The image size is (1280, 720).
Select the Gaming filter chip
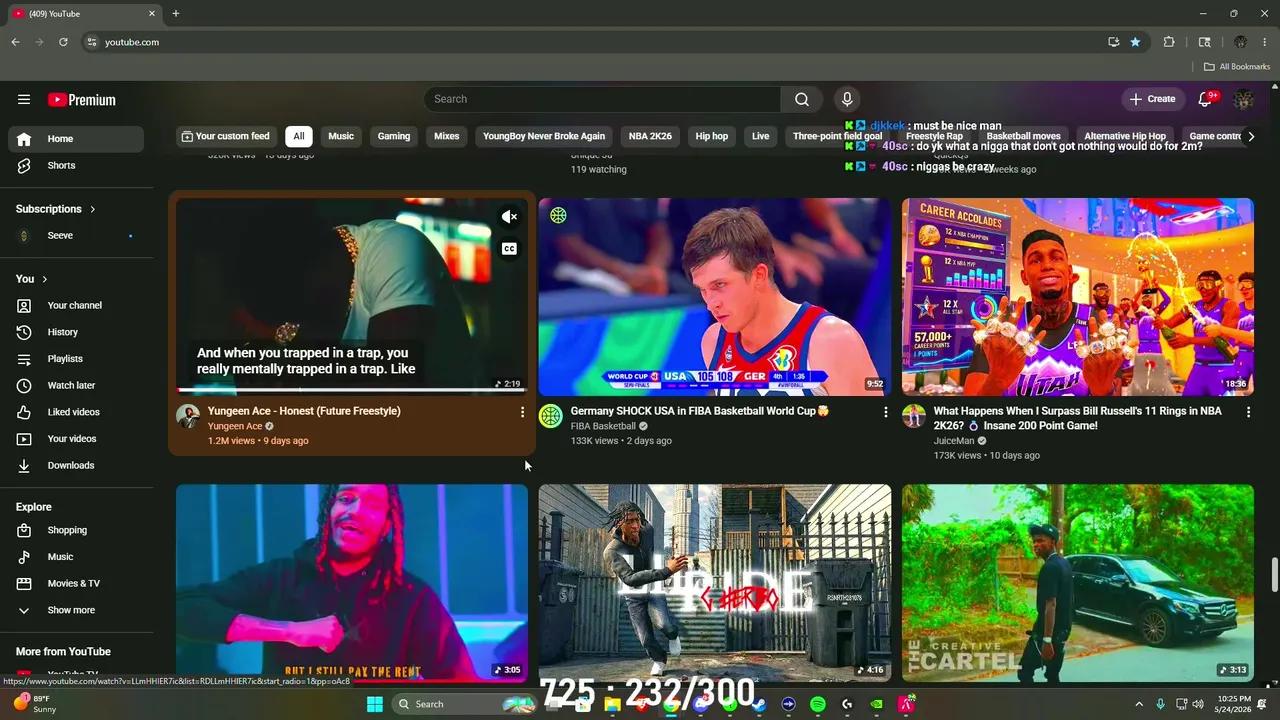(x=394, y=136)
